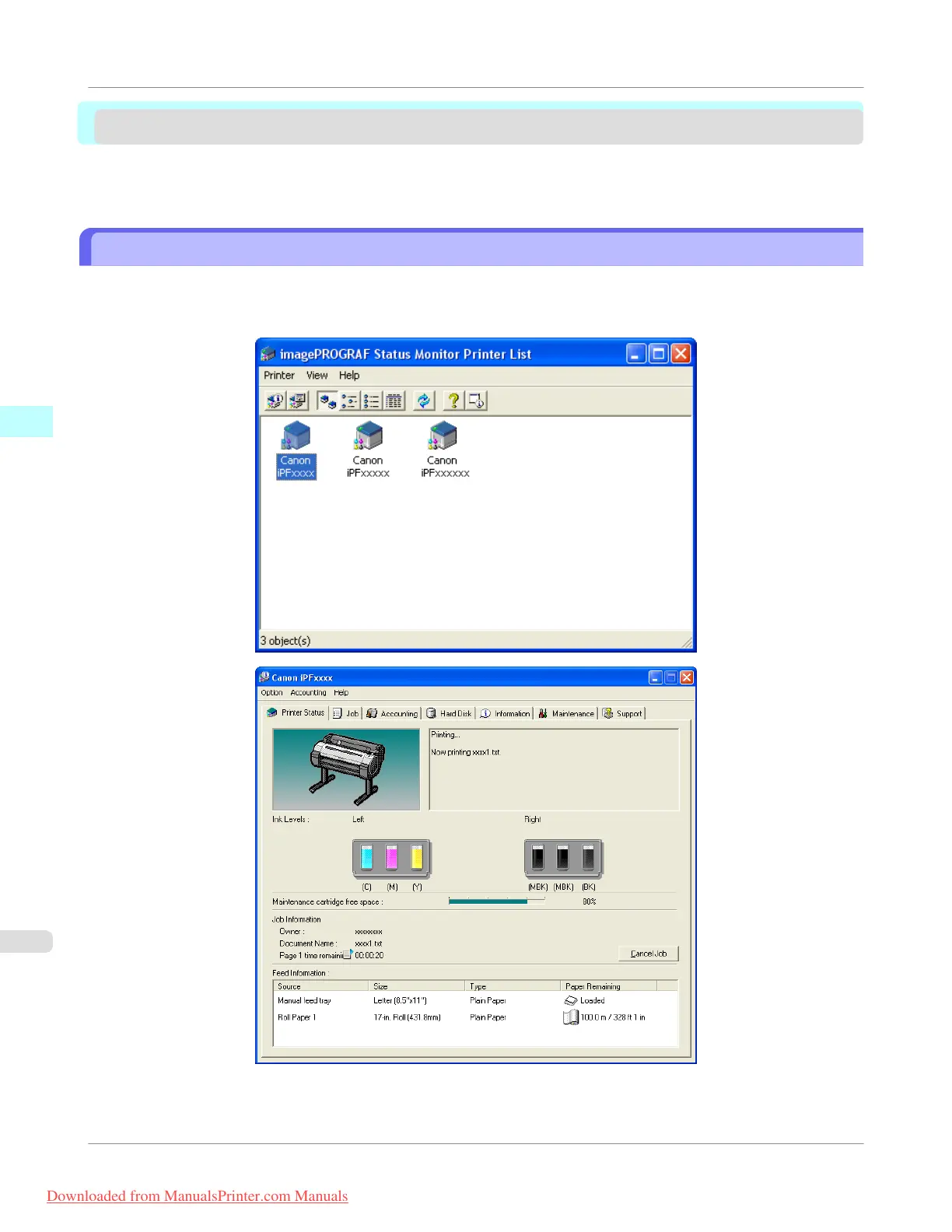Viewport: 952px width, 1232px height.
Task: Switch to the Information tab
Action: [506, 713]
